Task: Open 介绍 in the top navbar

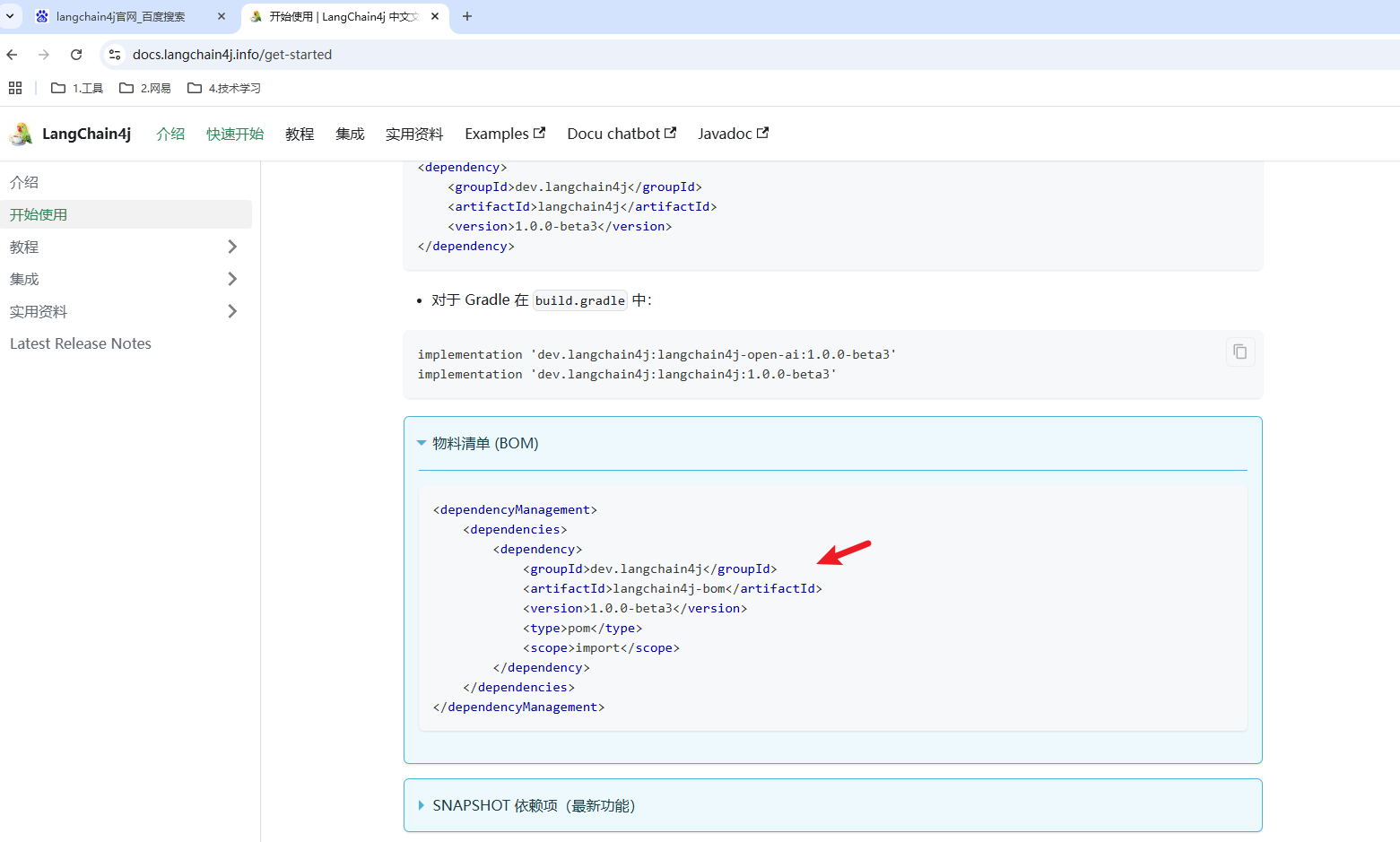Action: 170,134
